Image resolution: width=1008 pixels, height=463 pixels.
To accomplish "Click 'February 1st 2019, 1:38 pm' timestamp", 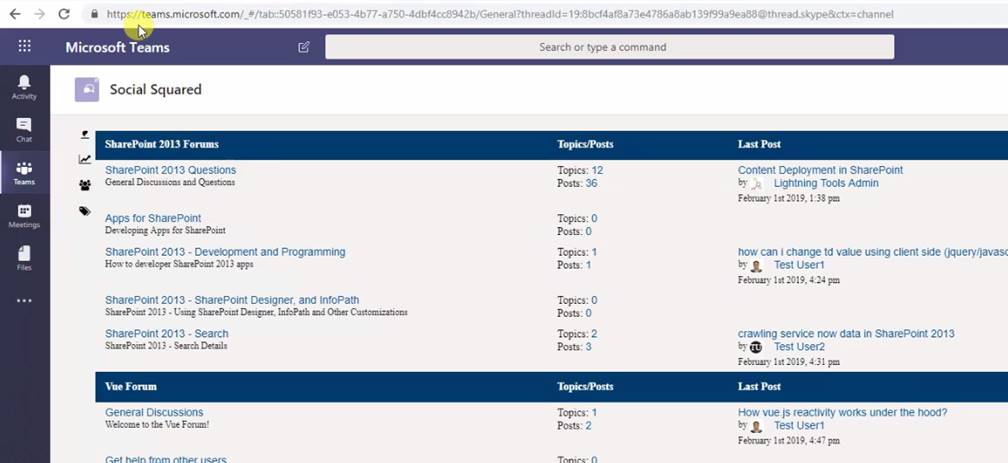I will 789,198.
